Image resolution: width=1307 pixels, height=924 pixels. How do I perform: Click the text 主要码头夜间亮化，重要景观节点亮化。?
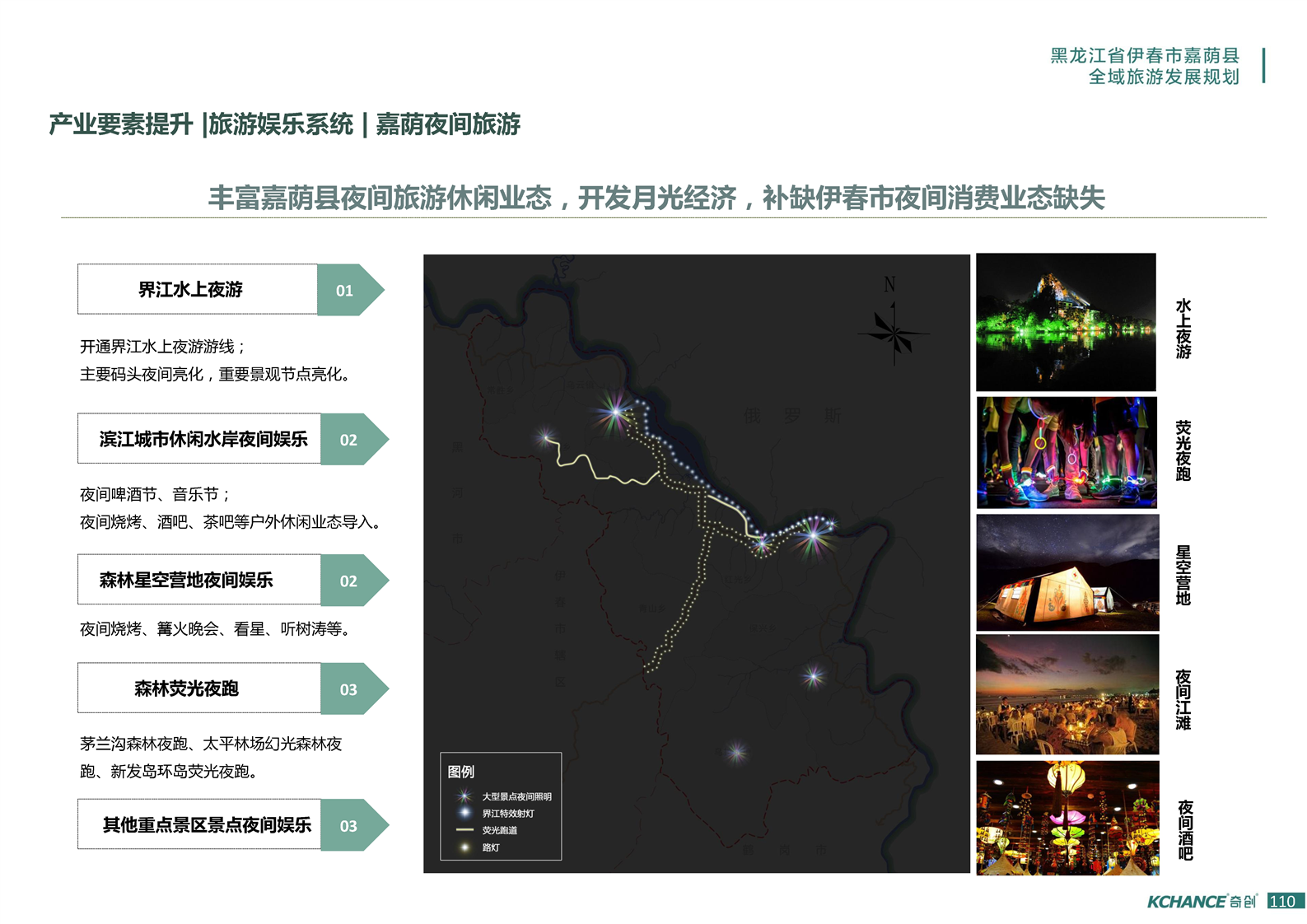pyautogui.click(x=218, y=375)
